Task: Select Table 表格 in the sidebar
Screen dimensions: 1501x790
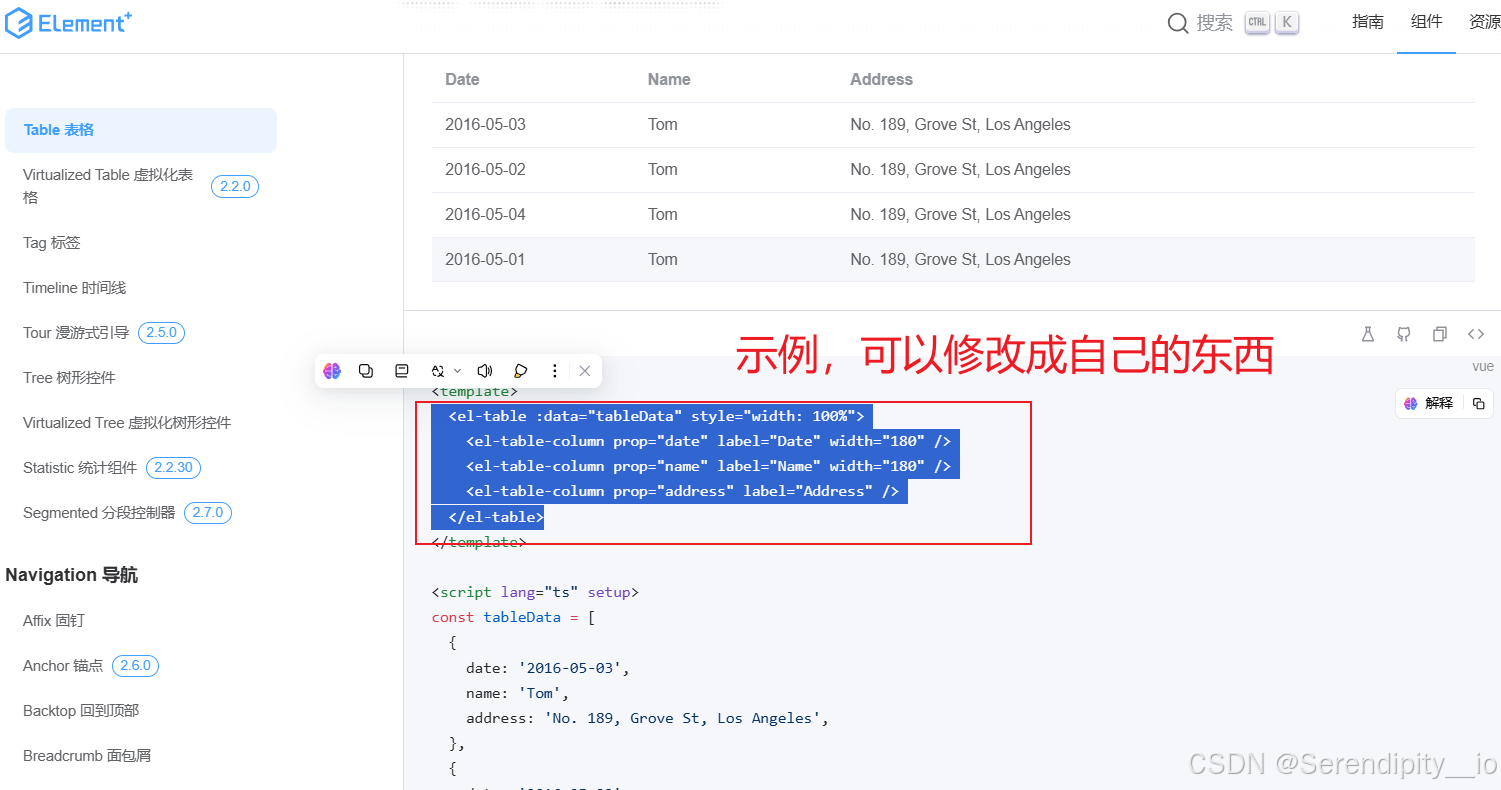Action: [141, 130]
